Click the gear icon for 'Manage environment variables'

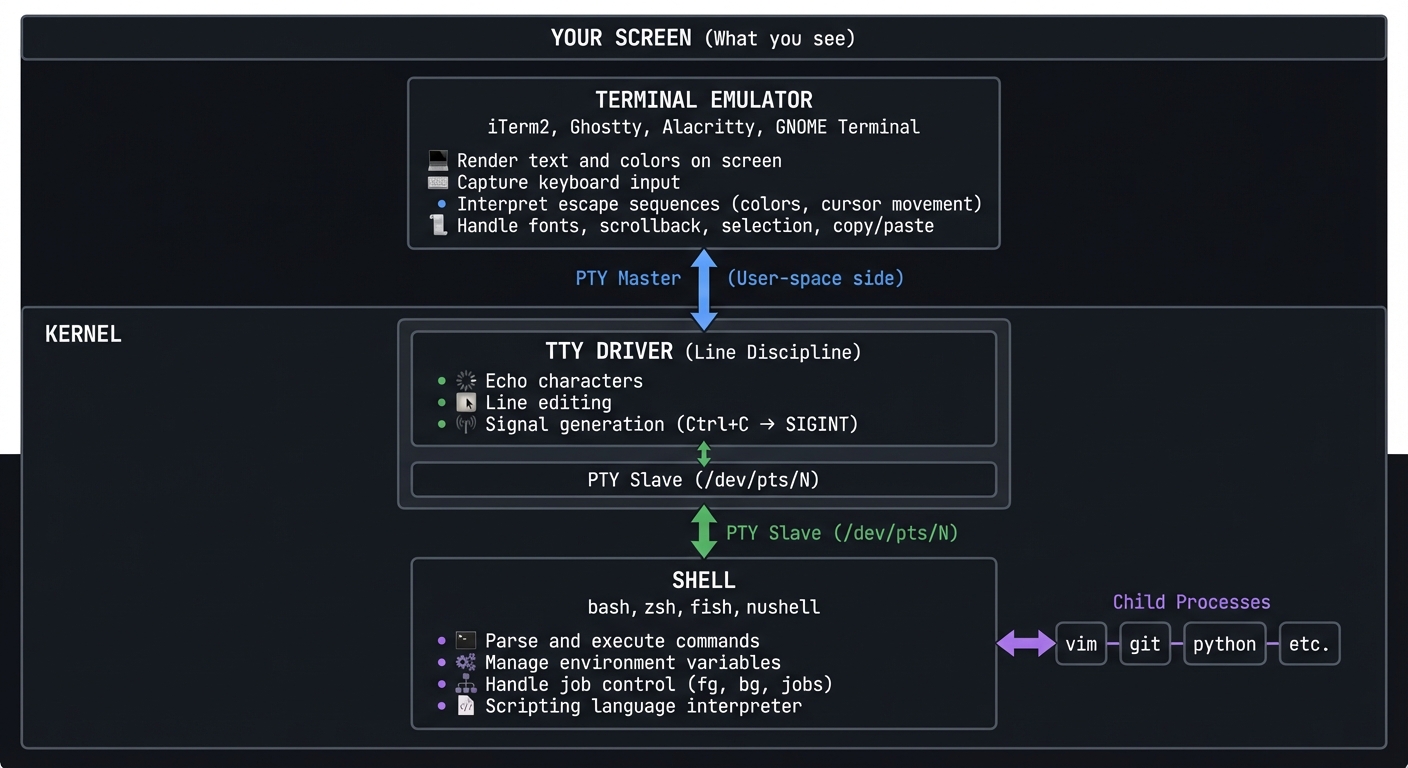464,662
